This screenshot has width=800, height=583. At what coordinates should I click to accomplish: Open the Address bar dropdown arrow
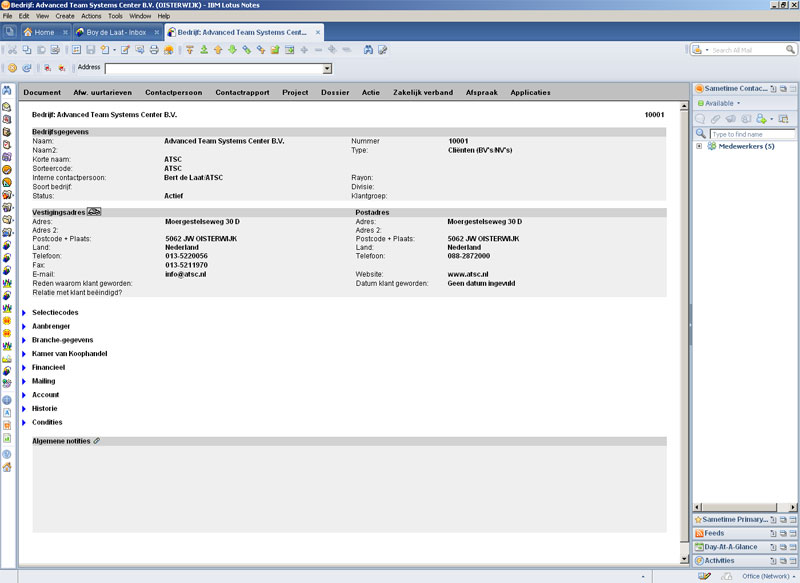click(327, 68)
